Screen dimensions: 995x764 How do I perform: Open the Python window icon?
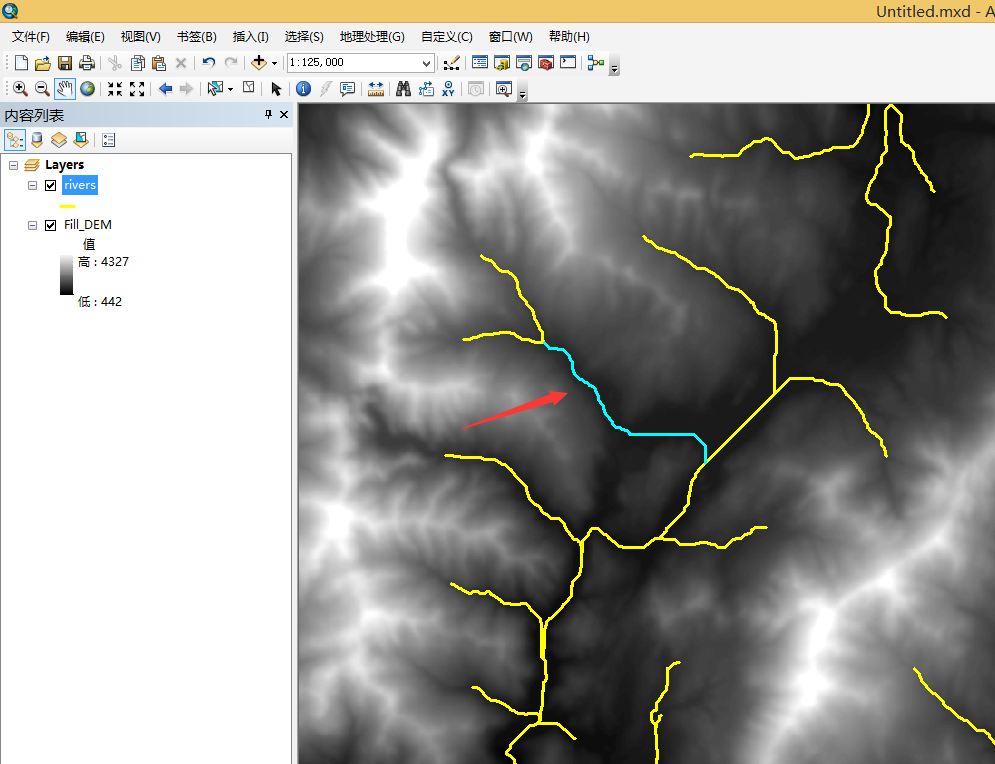(568, 62)
